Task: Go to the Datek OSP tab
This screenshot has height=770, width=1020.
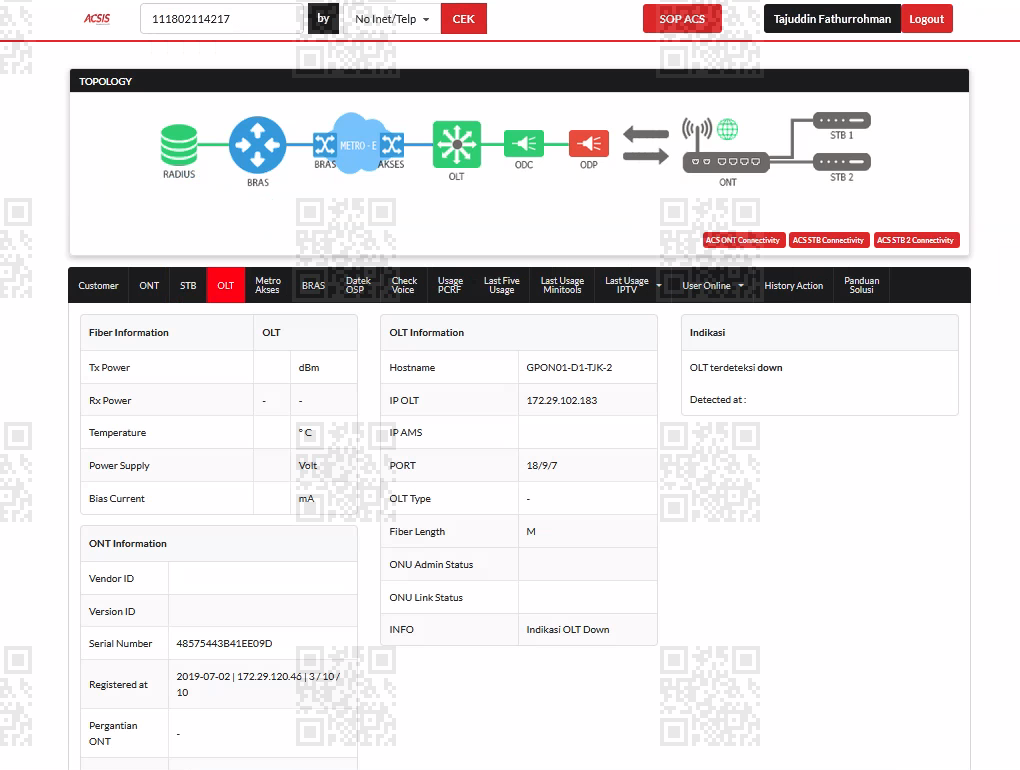Action: 358,285
